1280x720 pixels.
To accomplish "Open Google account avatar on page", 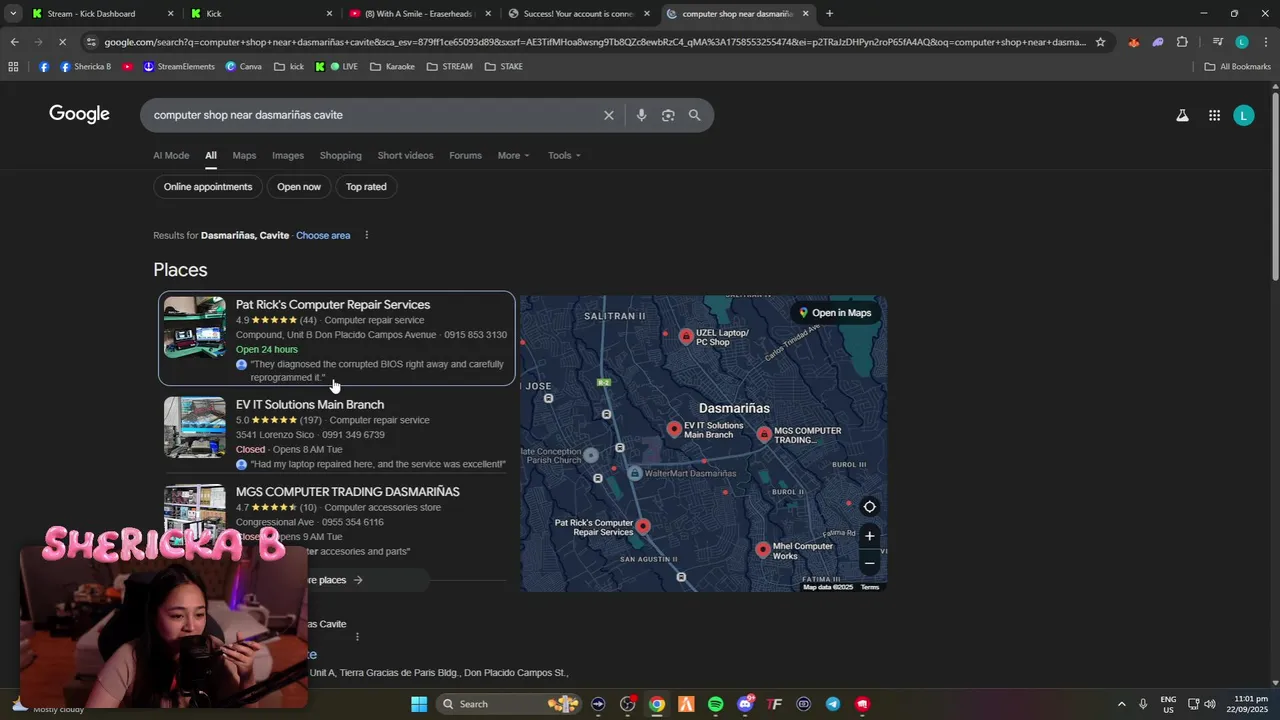I will click(1243, 116).
